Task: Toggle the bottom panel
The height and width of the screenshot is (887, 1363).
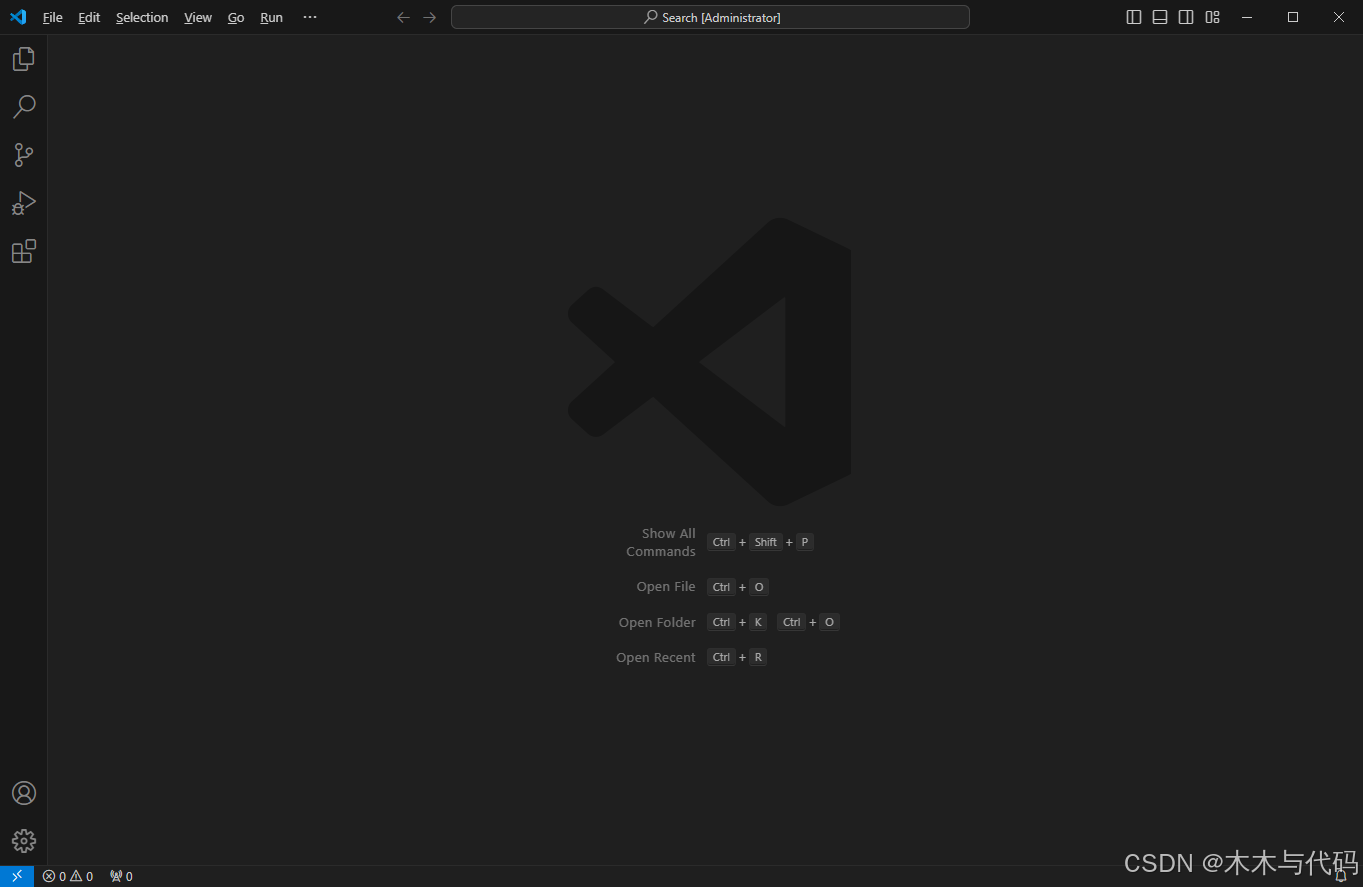Action: coord(1160,17)
